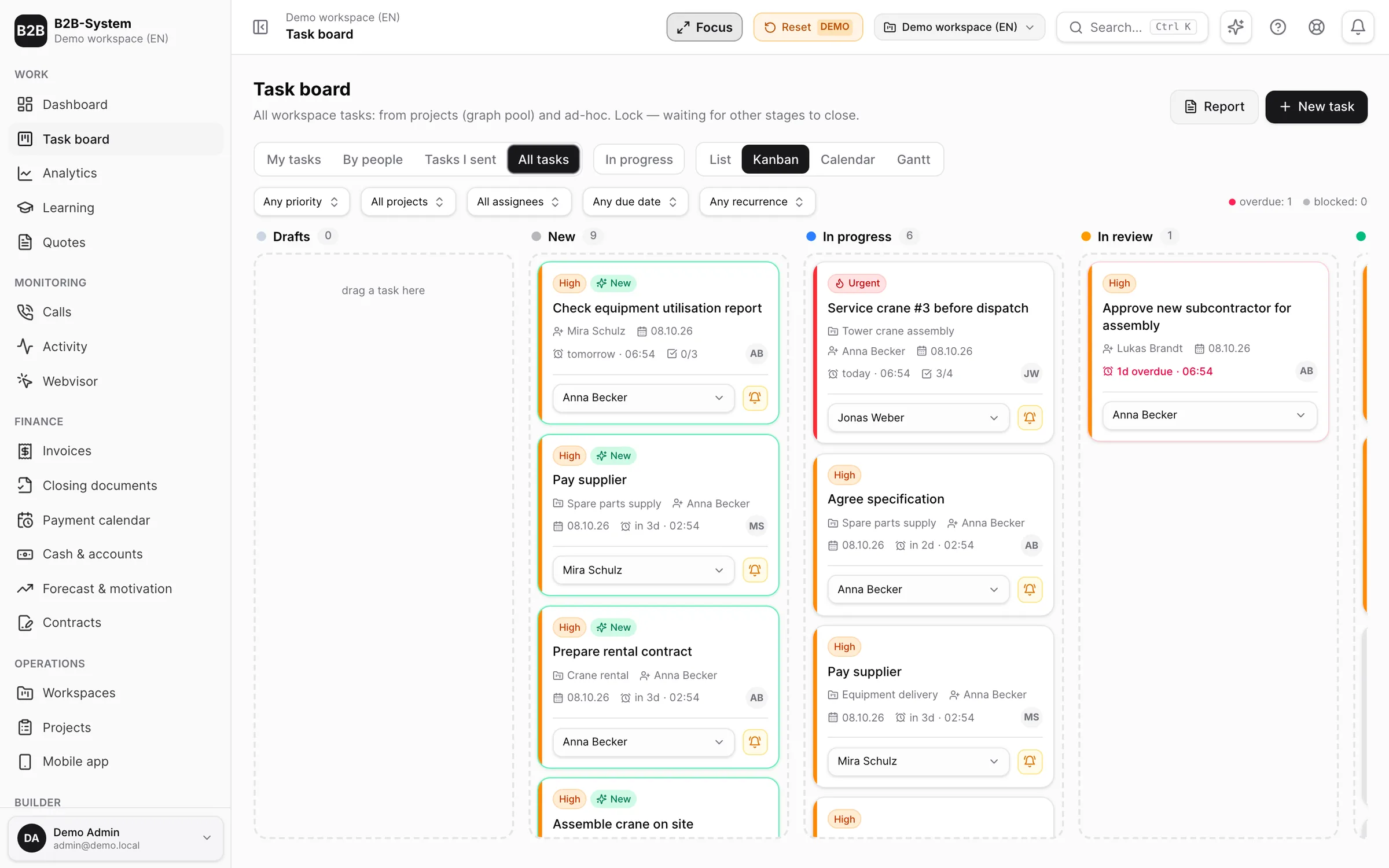The height and width of the screenshot is (868, 1389).
Task: Open the All assignees filter dropdown
Action: (x=519, y=201)
